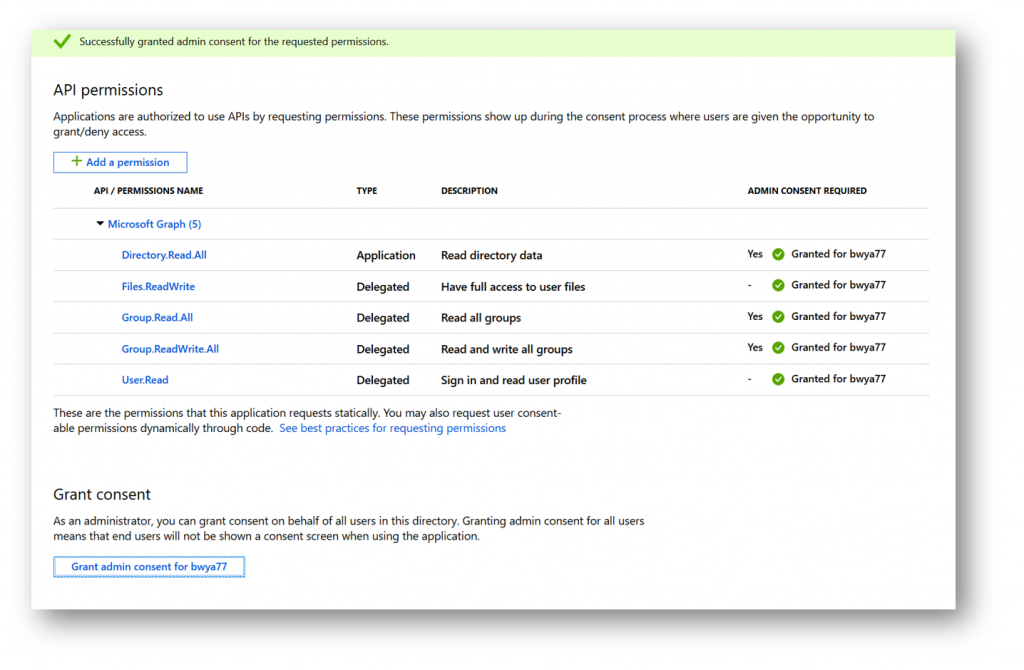Click the Sign in and read user profile description

[x=514, y=380]
